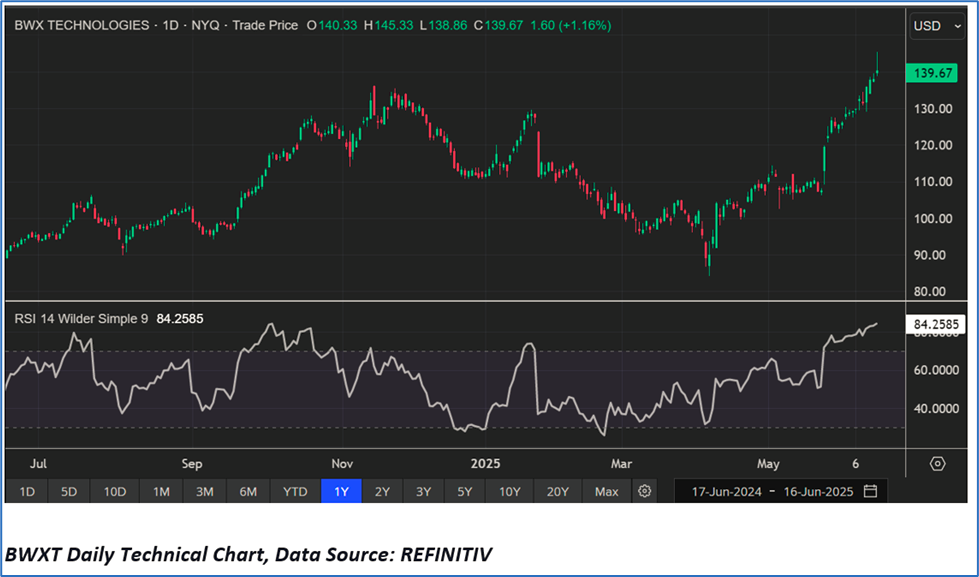Click the RSI 14 Wilder Simple indicator label
The width and height of the screenshot is (979, 577).
coord(82,319)
